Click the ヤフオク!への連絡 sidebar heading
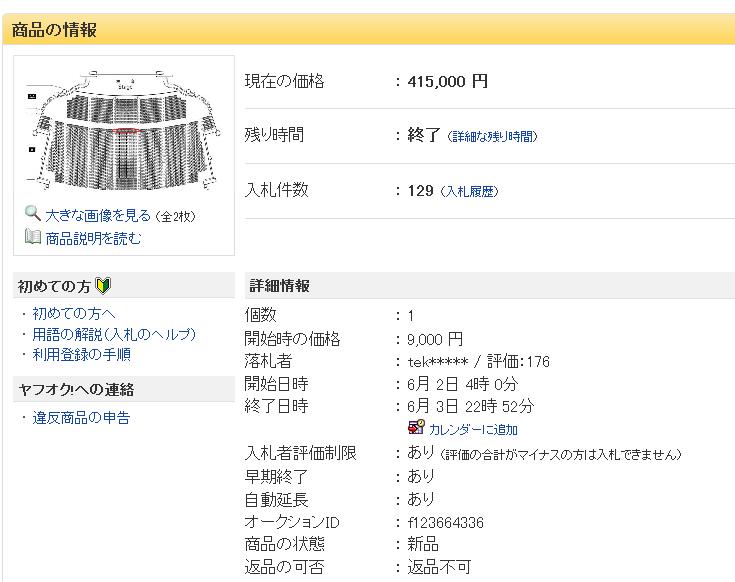This screenshot has width=735, height=582. point(76,389)
